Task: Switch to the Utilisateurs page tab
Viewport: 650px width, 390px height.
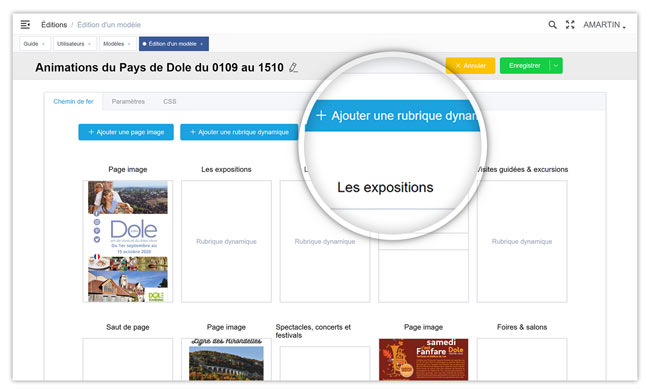Action: (75, 44)
